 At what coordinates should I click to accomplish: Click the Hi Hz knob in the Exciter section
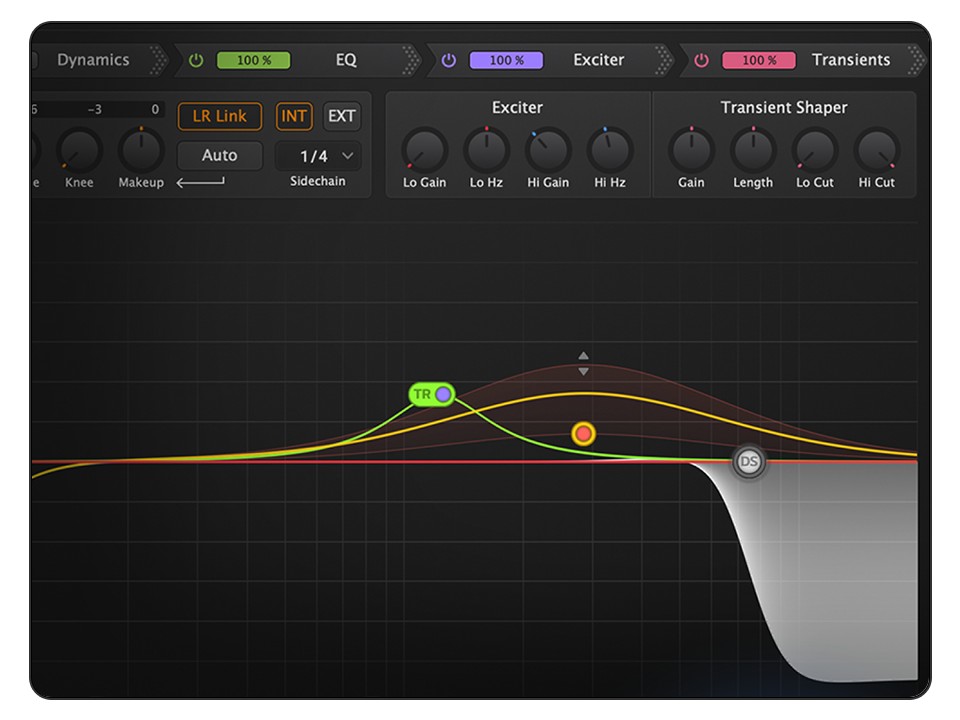click(x=612, y=152)
